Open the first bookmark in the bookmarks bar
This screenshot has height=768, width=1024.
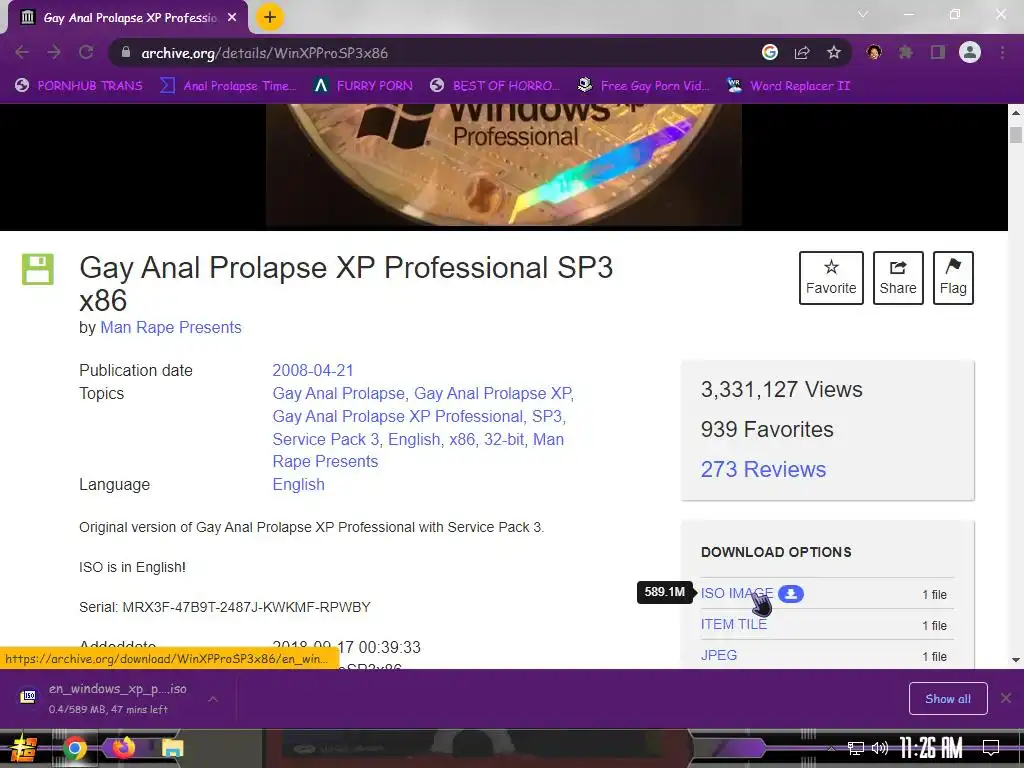pos(78,86)
